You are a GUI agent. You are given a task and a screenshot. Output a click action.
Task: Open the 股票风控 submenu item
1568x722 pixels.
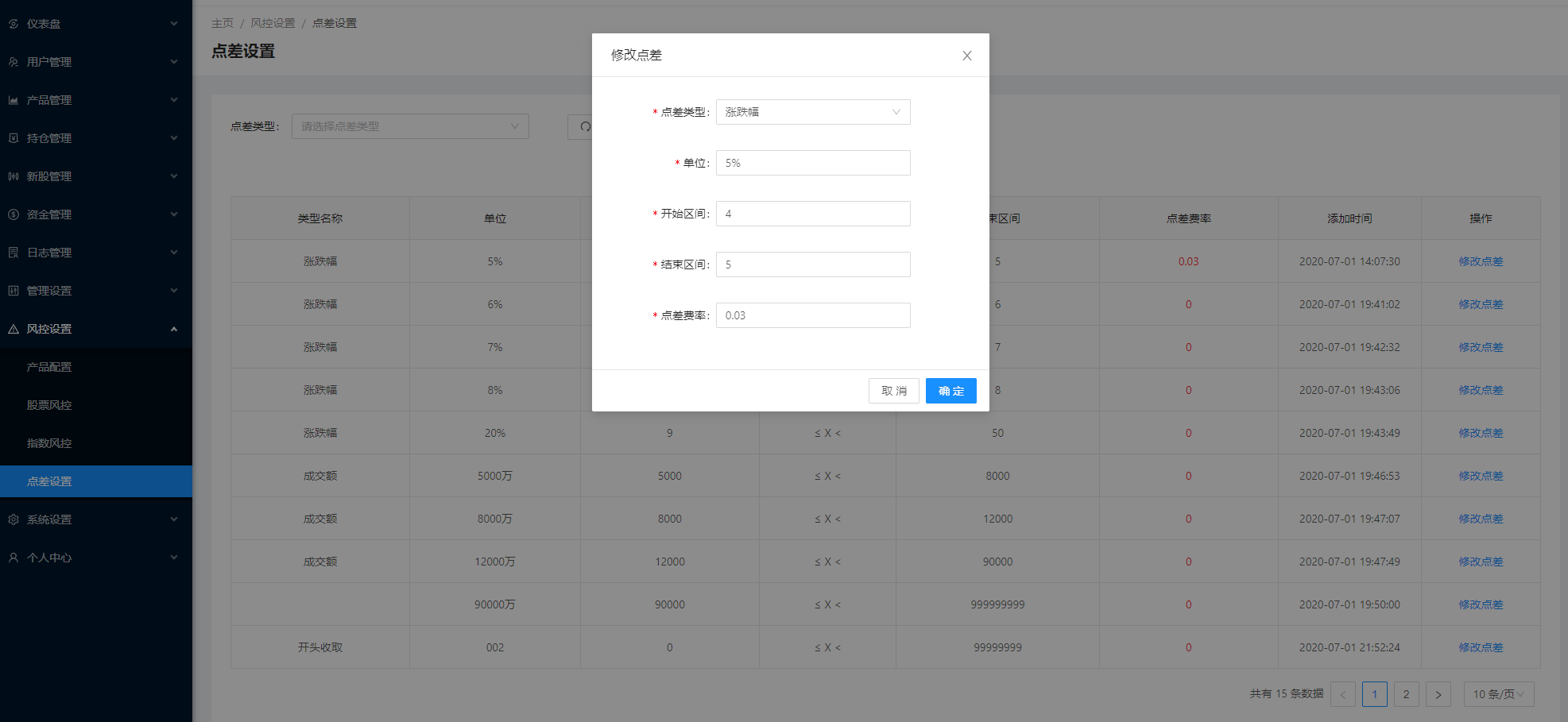coord(49,405)
